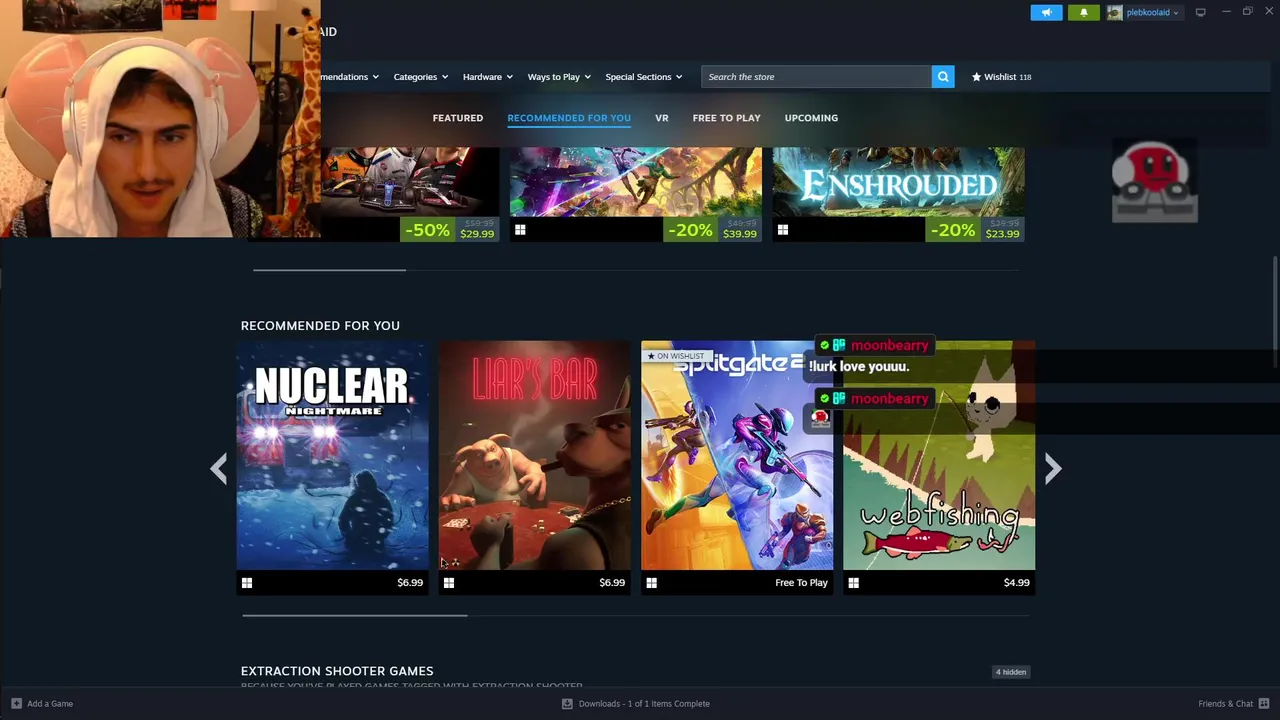
Task: Open the Liar's Bar game card
Action: click(535, 467)
